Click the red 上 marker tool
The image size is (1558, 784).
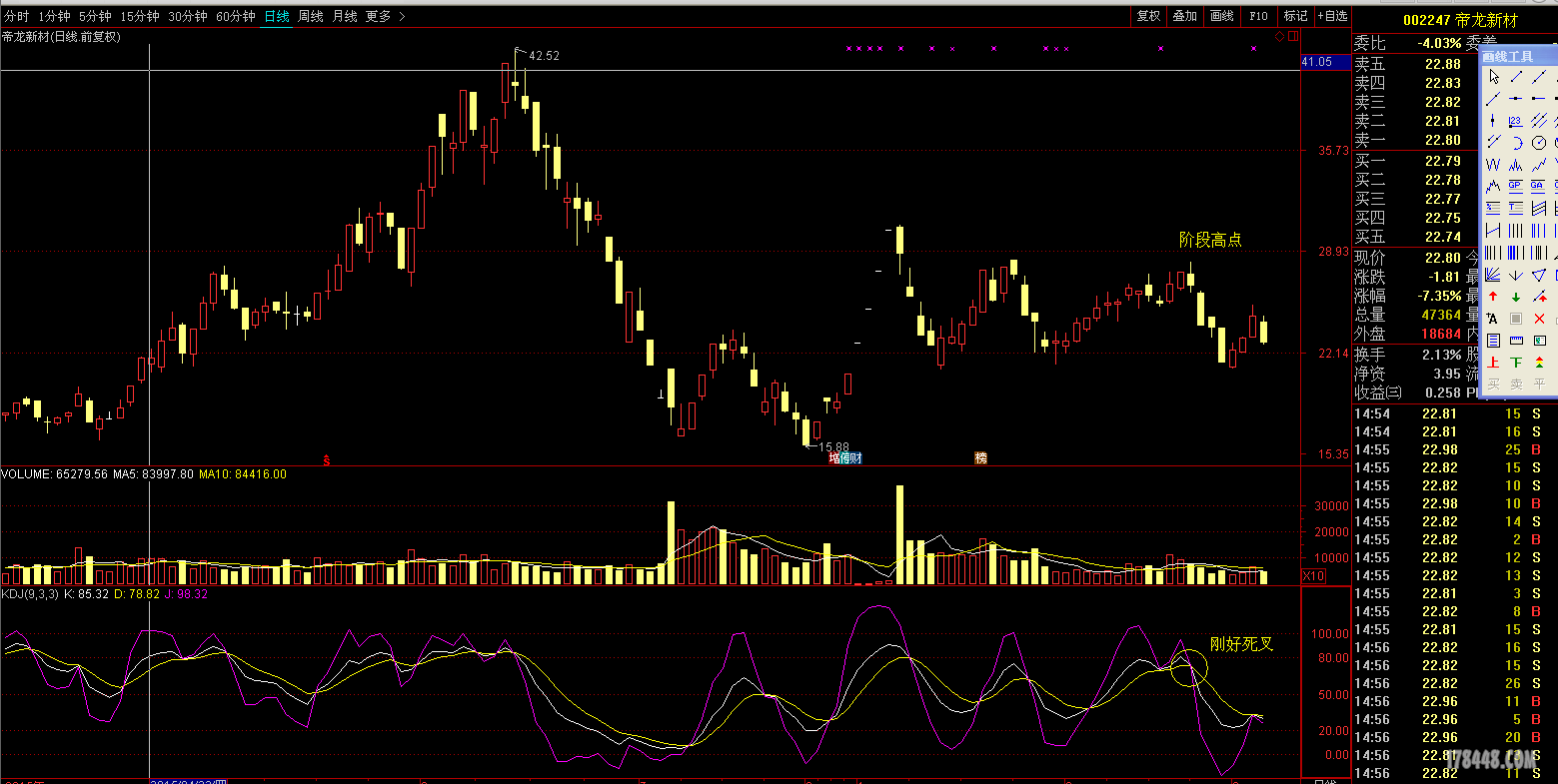point(1493,363)
